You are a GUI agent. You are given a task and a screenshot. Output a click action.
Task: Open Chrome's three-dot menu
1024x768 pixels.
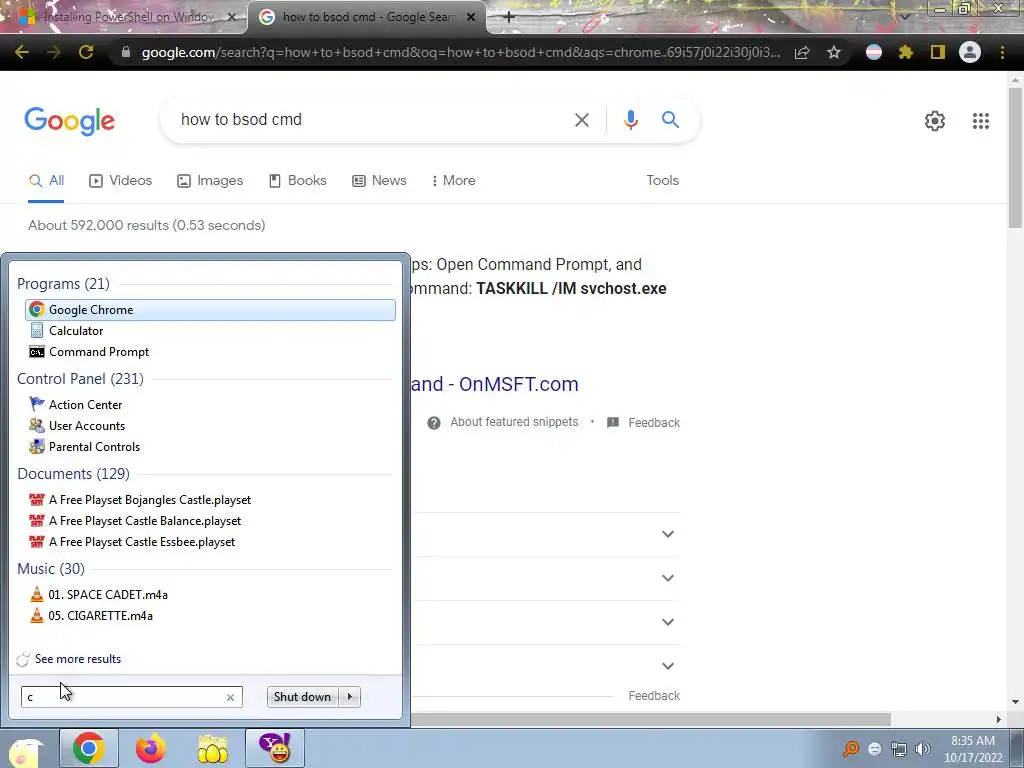[x=1002, y=52]
